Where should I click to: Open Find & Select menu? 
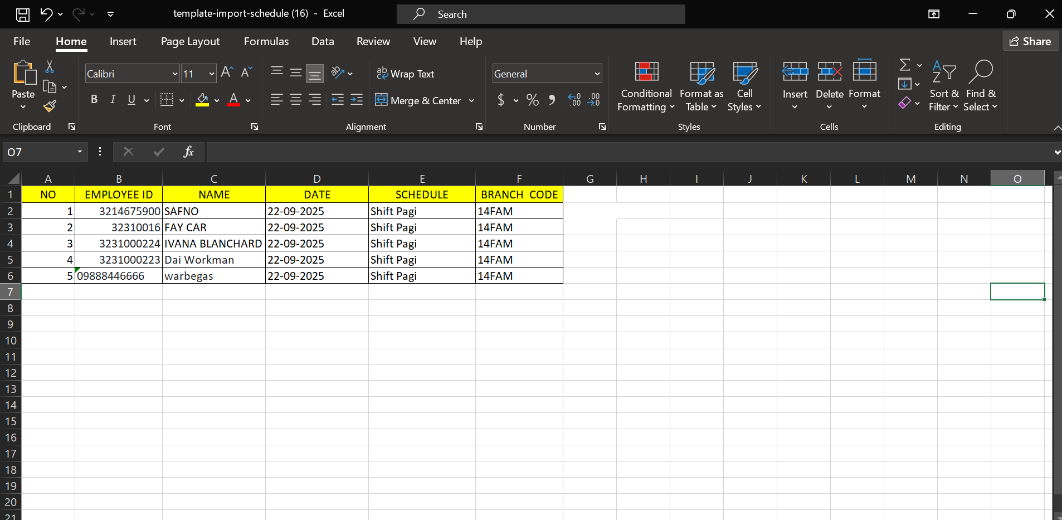981,86
